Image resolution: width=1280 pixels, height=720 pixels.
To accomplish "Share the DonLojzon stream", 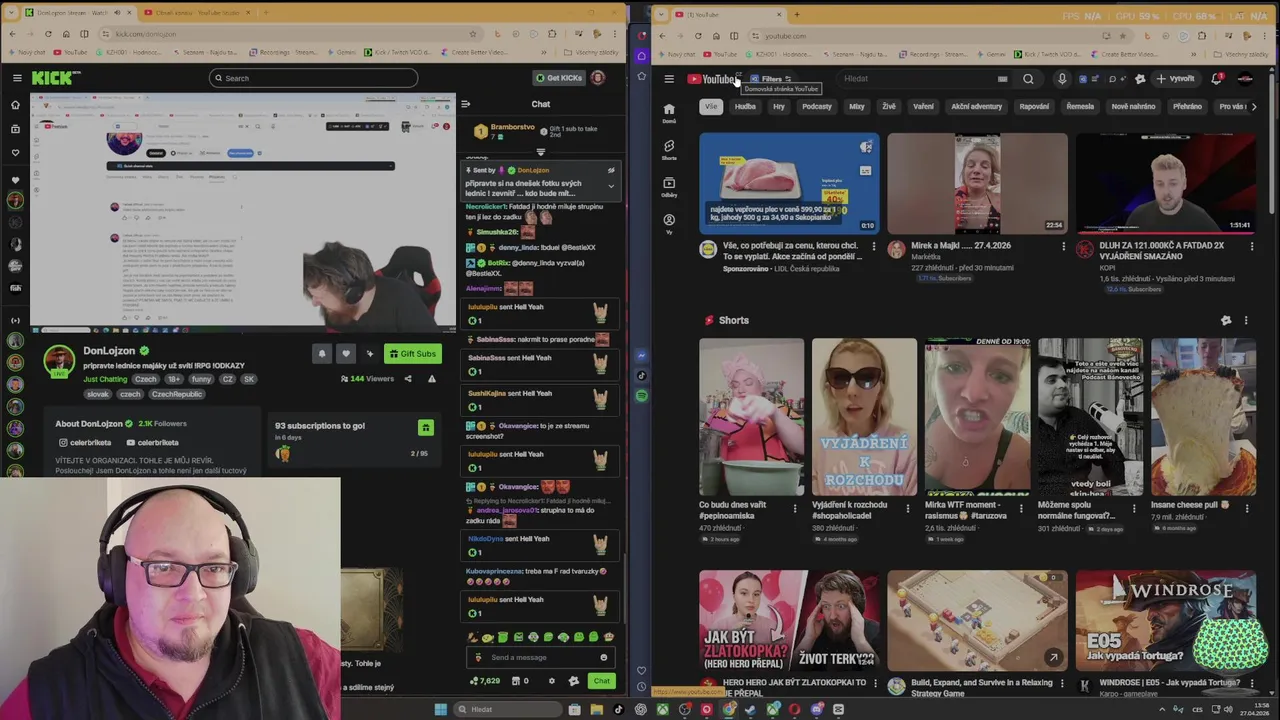I will [407, 379].
